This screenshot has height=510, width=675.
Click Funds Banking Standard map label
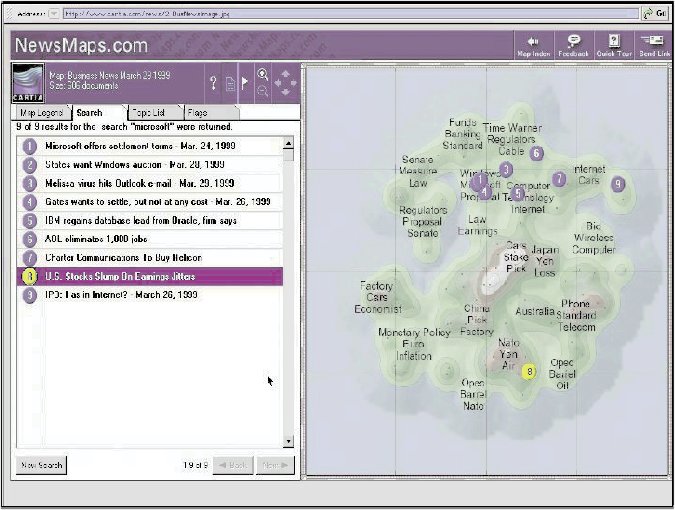click(463, 134)
